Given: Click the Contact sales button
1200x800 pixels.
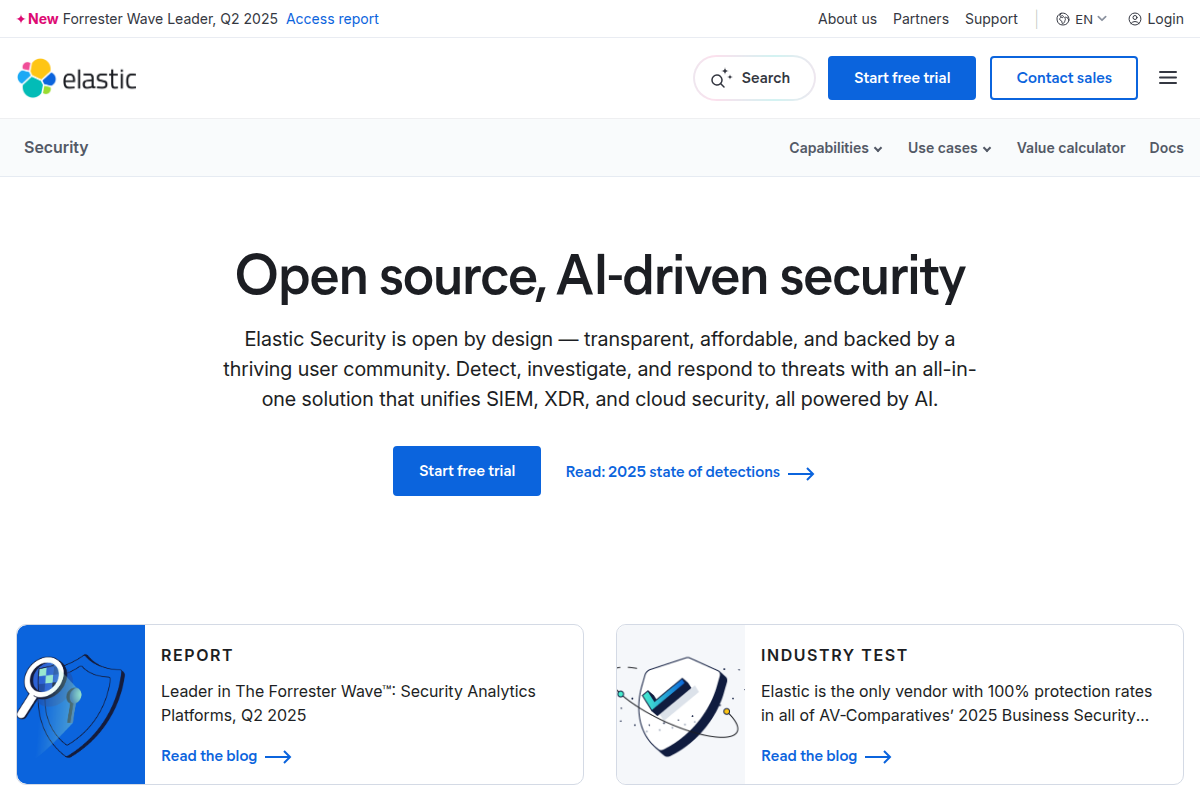Looking at the screenshot, I should pos(1063,78).
